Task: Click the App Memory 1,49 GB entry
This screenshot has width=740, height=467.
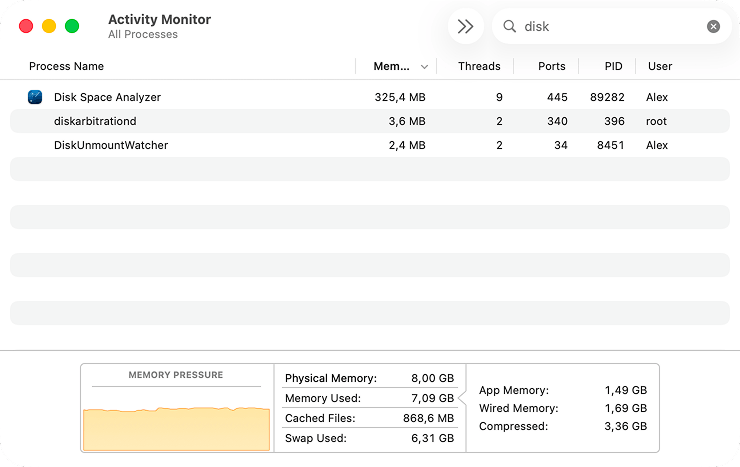Action: click(563, 390)
